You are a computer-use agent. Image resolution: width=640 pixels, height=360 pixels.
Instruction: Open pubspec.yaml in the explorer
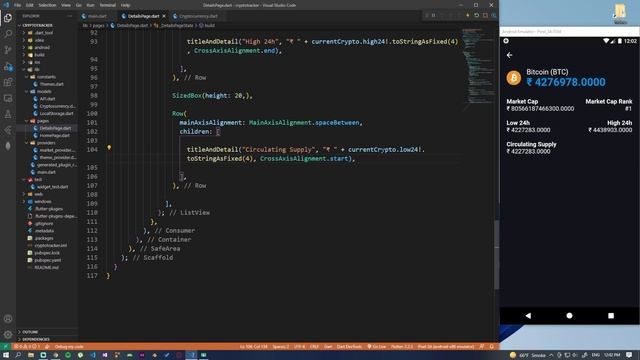48,260
